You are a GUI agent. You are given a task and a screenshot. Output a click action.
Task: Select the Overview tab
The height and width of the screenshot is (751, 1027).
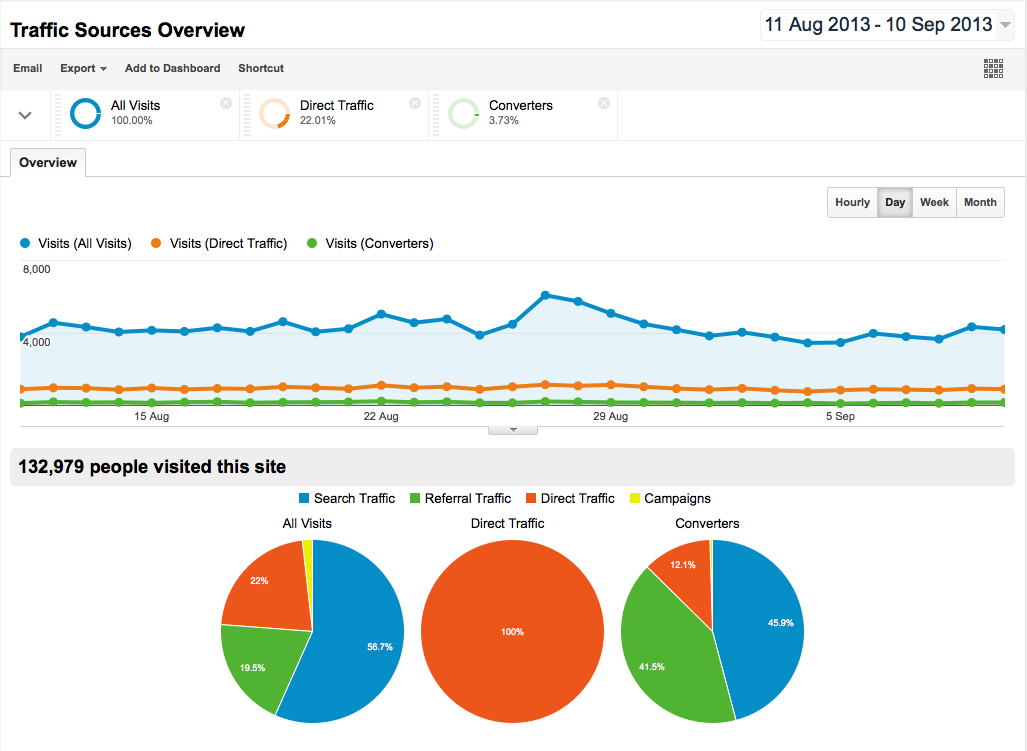[x=48, y=163]
